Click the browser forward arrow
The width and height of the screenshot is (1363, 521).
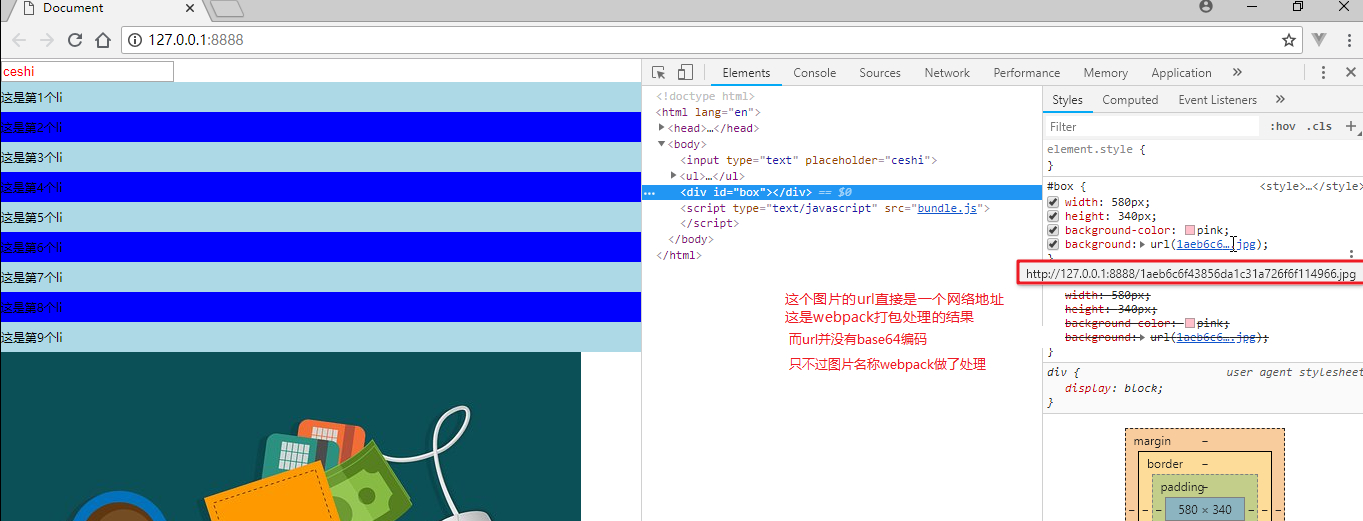point(47,40)
